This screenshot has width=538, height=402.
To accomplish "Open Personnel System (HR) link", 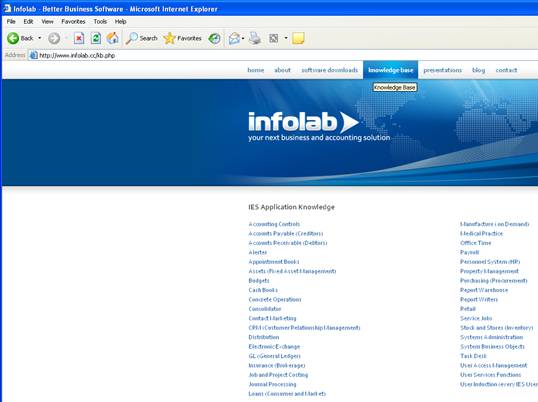I will coord(490,262).
